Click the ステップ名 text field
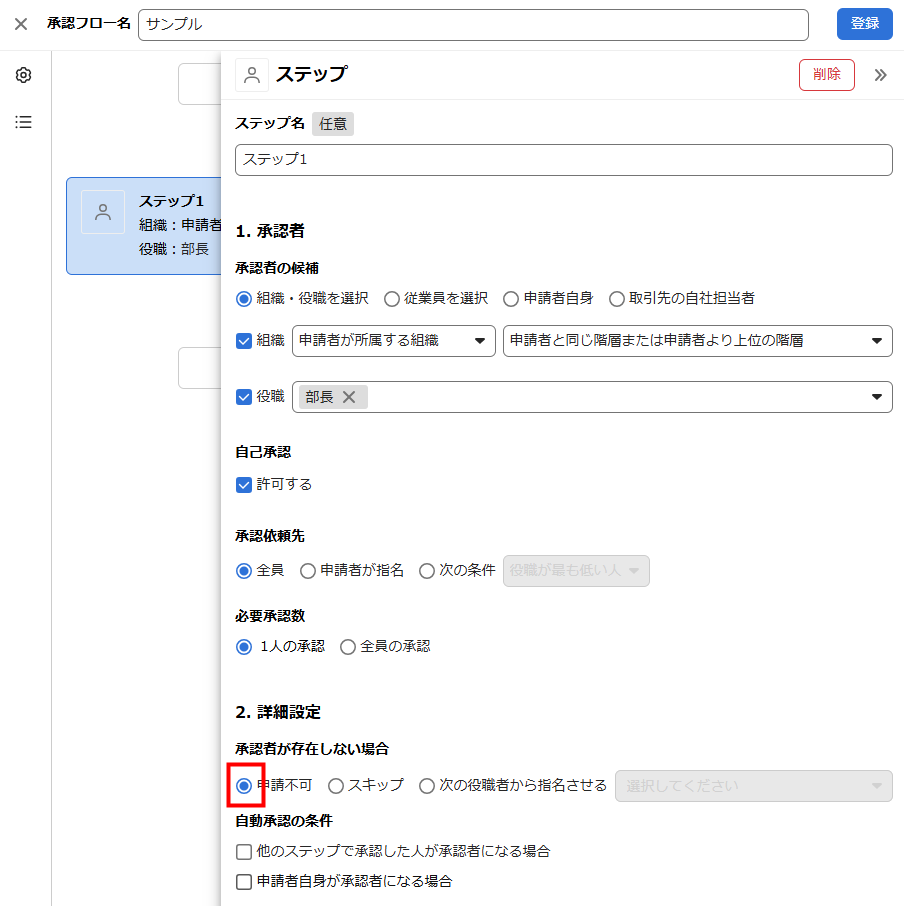904x906 pixels. coord(563,160)
